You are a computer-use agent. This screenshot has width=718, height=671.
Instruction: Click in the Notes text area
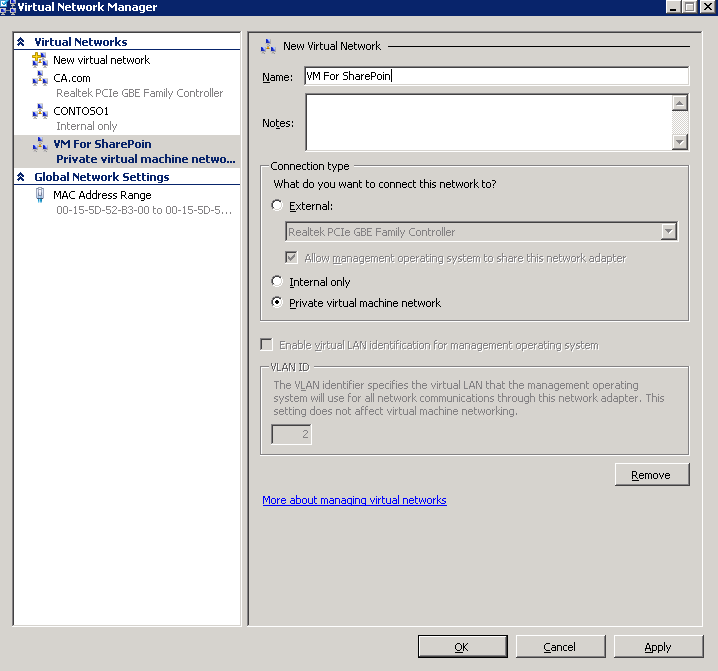(x=489, y=122)
